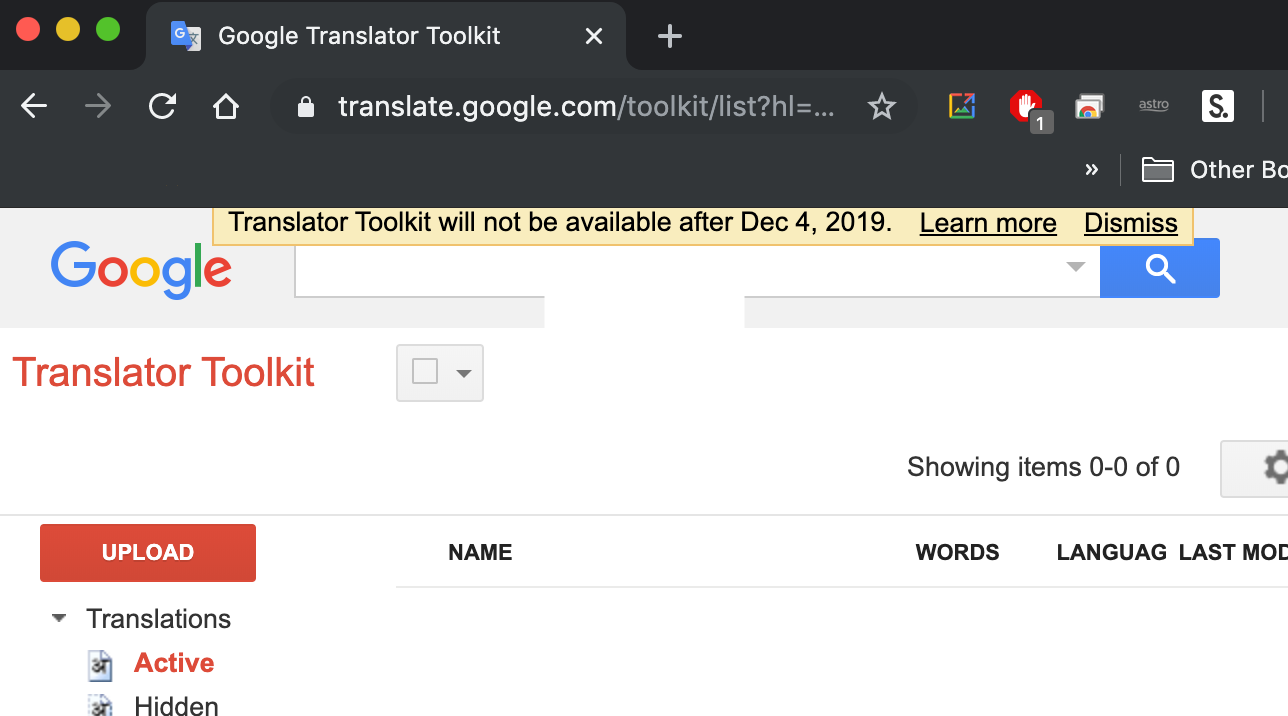Select the Google Translator Toolkit tab
The width and height of the screenshot is (1288, 716).
[x=386, y=36]
